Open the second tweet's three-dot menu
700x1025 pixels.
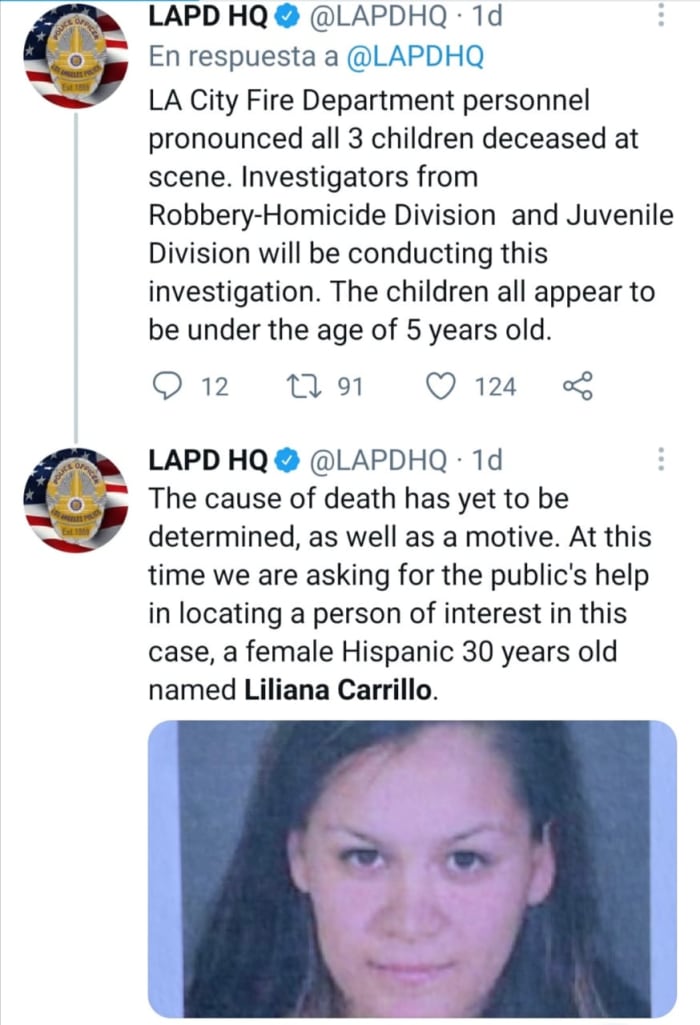pos(659,459)
